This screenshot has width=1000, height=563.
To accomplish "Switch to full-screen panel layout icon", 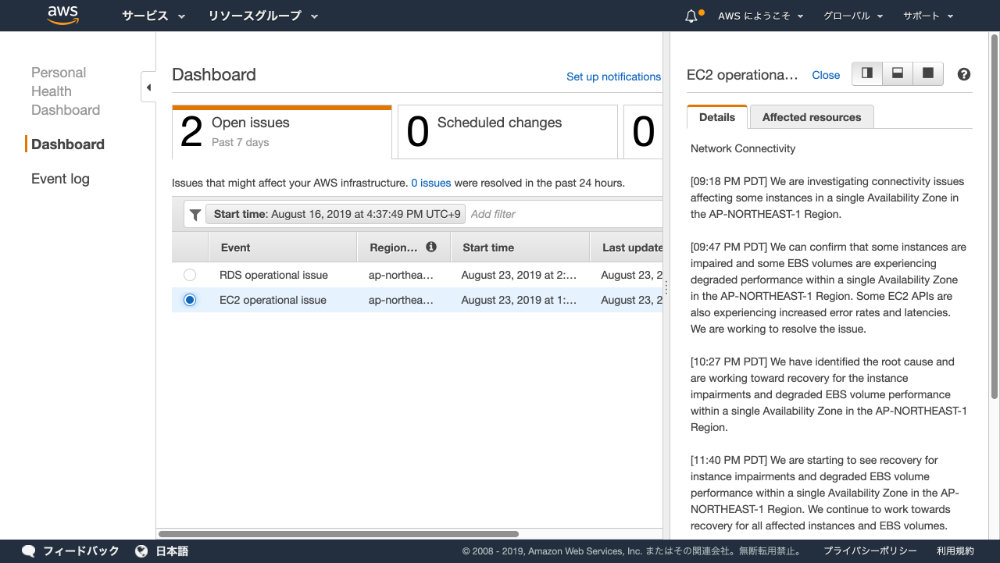I will pyautogui.click(x=928, y=73).
